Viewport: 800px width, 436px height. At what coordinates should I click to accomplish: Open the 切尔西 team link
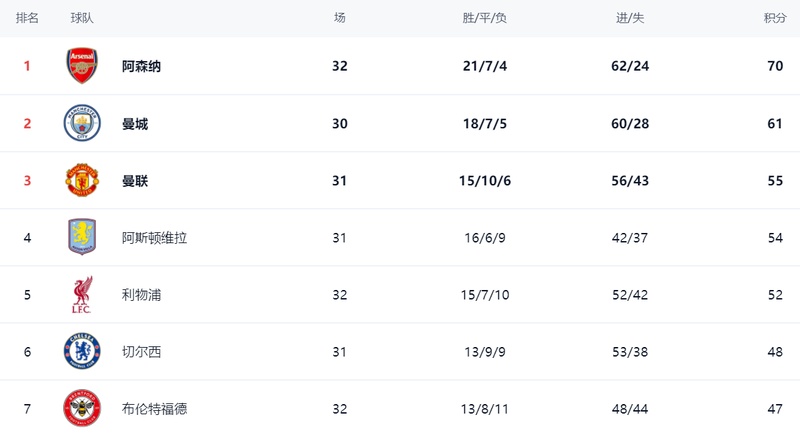(141, 352)
